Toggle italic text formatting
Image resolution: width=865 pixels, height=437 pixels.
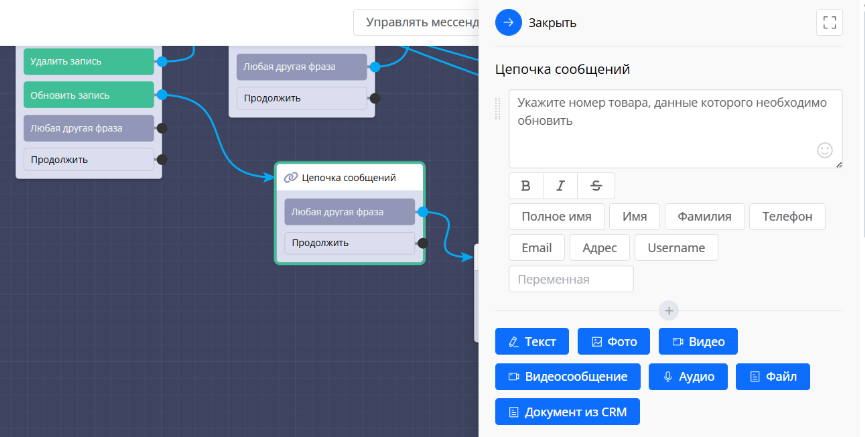pyautogui.click(x=561, y=185)
